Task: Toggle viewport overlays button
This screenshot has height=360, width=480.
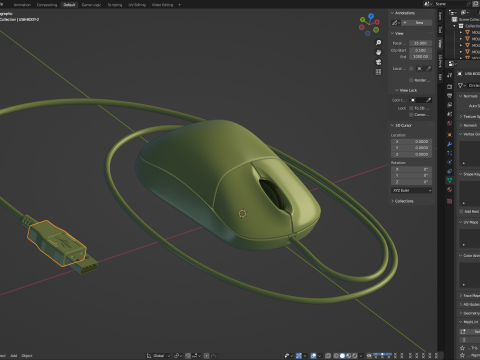Action: coord(313,356)
